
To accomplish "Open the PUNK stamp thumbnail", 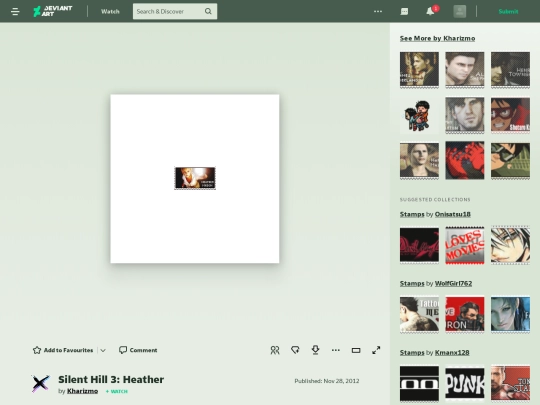I will tap(465, 383).
